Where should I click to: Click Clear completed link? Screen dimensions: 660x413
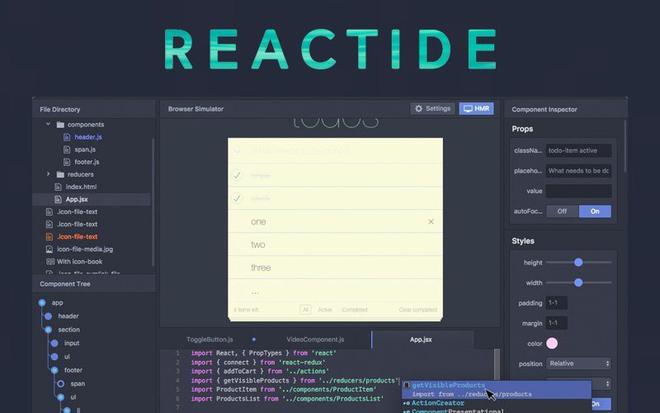418,309
